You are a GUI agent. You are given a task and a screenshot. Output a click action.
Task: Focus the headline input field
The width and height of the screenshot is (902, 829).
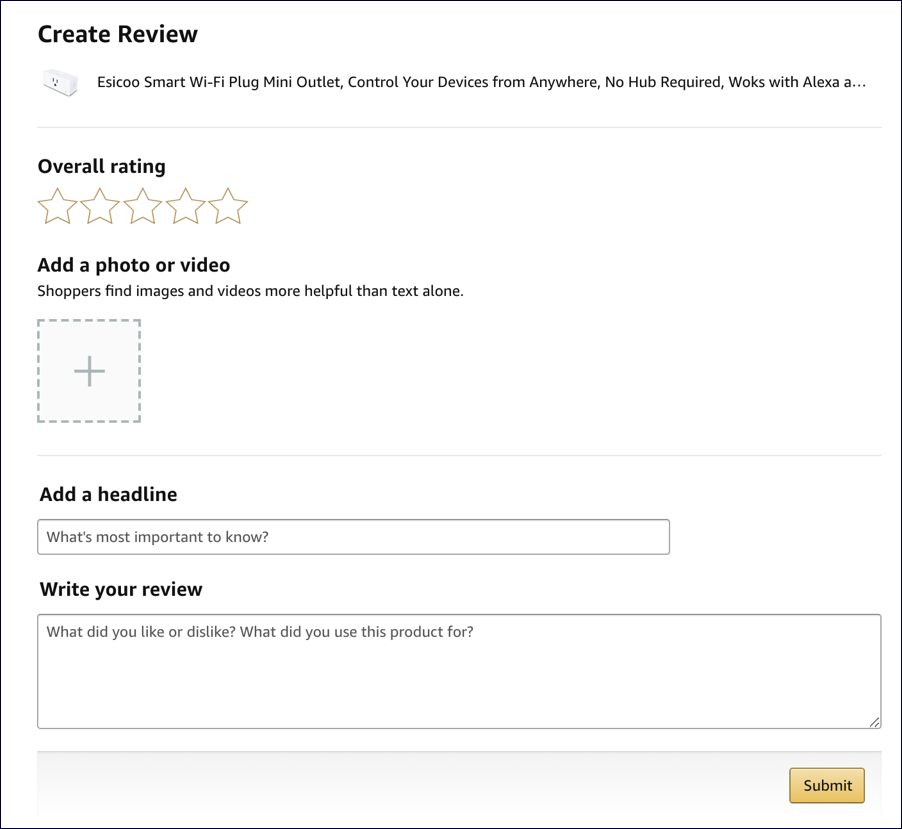353,537
